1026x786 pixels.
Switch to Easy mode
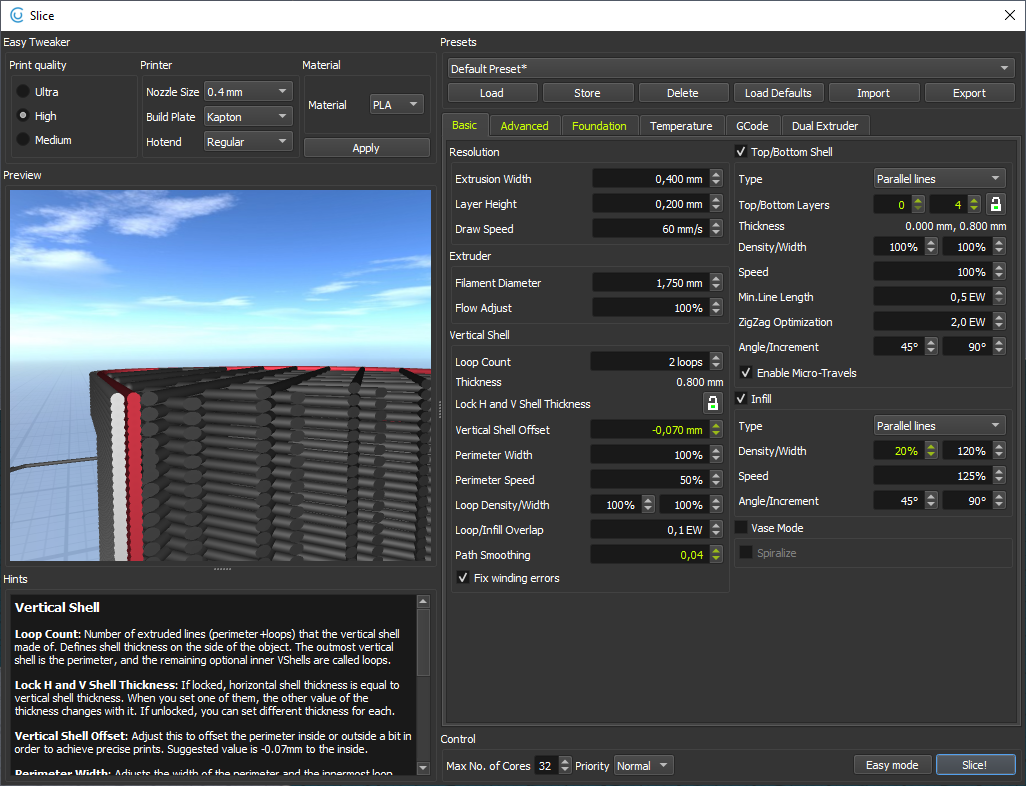point(892,765)
